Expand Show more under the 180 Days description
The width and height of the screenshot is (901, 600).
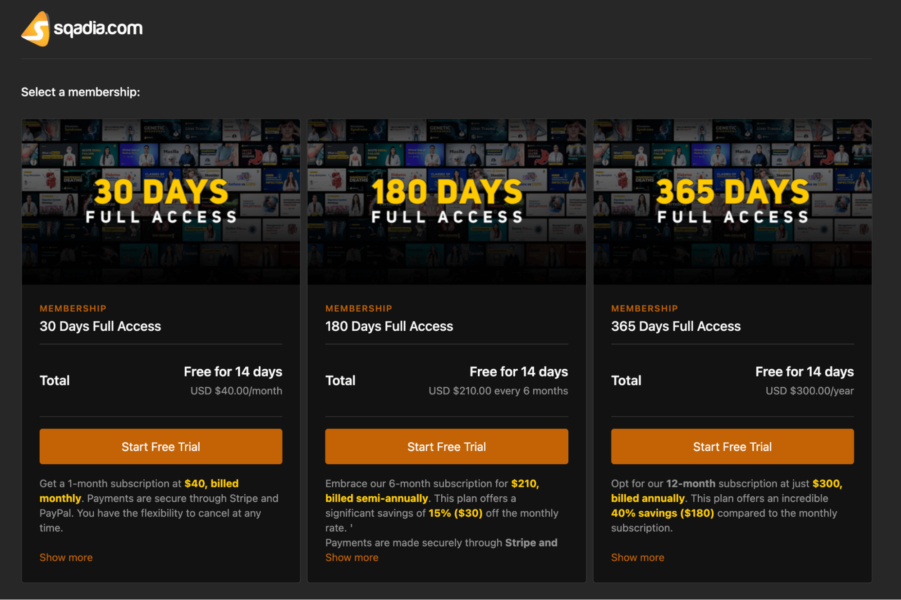click(352, 557)
